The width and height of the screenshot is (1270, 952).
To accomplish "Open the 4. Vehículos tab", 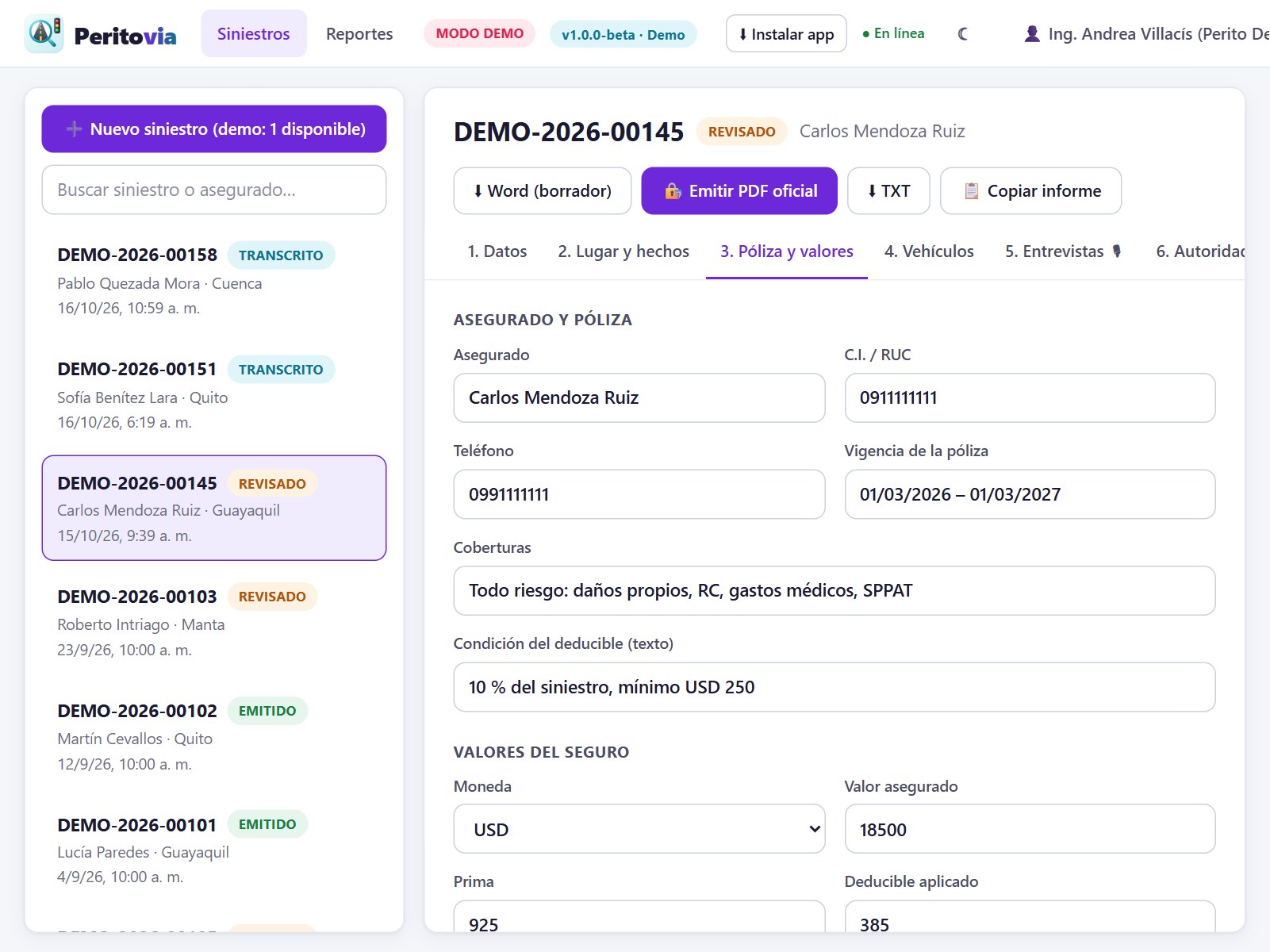I will point(929,251).
